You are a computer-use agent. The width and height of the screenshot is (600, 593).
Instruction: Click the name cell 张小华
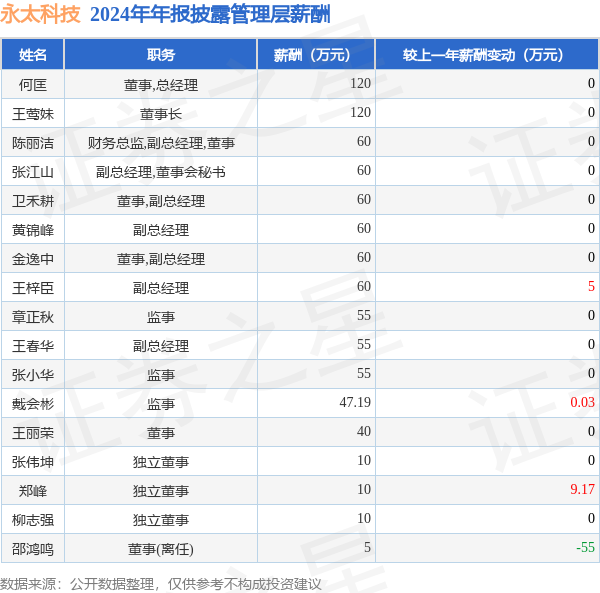33,375
